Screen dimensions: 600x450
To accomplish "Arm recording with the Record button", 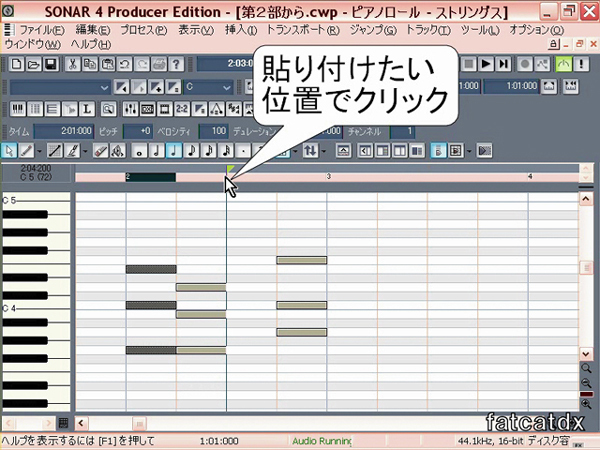I will click(x=525, y=64).
